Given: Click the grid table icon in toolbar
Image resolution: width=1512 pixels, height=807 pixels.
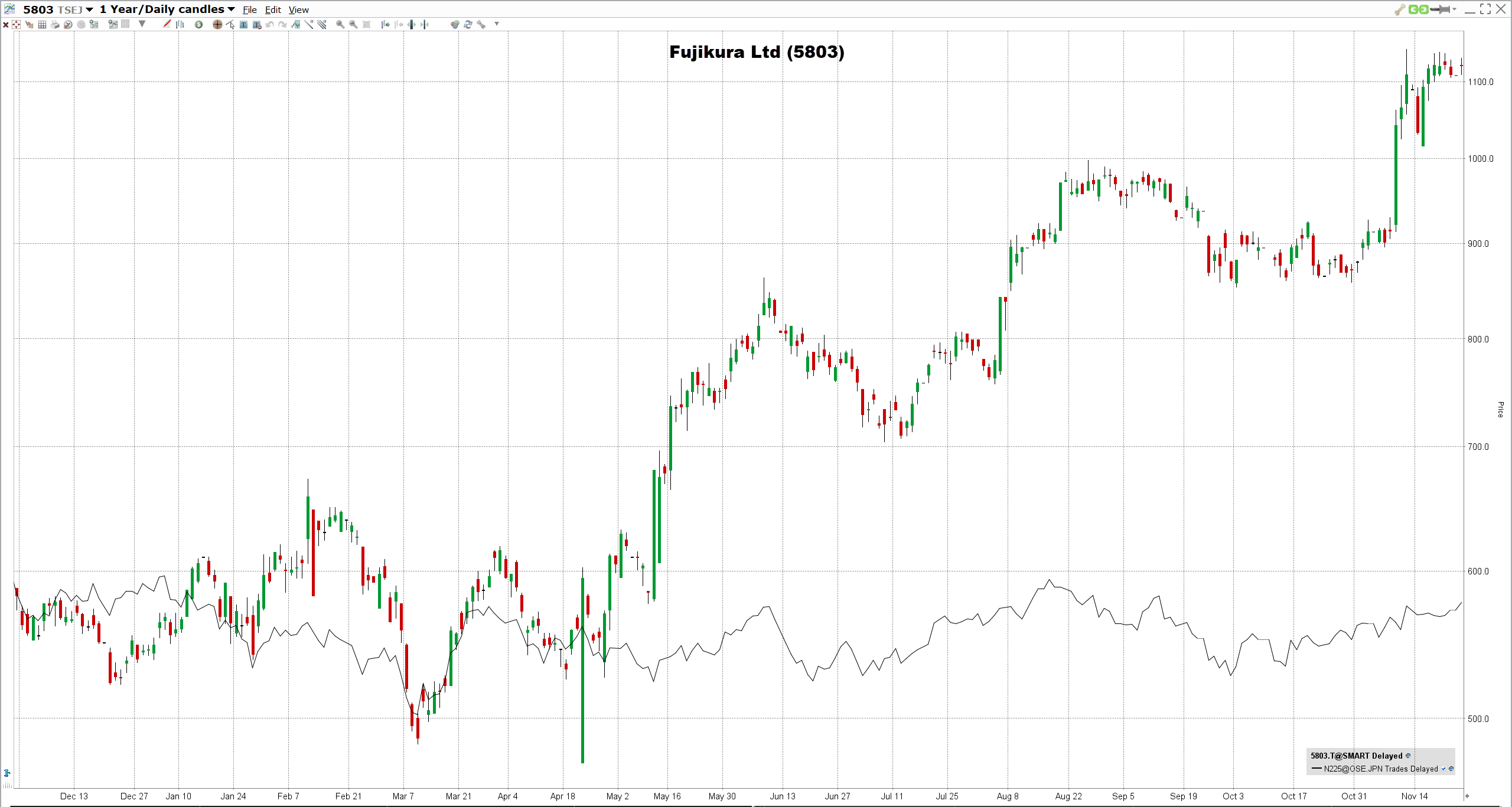Looking at the screenshot, I should click(42, 24).
